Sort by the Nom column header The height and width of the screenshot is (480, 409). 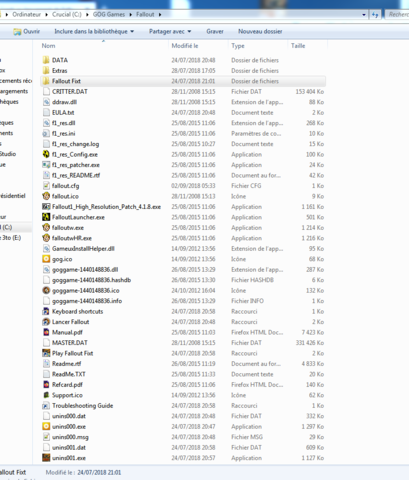pyautogui.click(x=49, y=46)
